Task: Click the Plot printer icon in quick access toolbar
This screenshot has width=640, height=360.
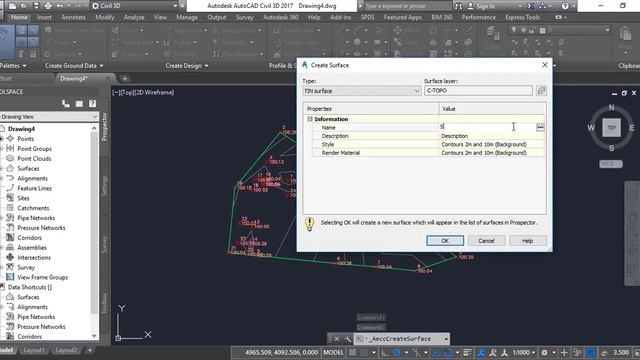Action: point(48,6)
